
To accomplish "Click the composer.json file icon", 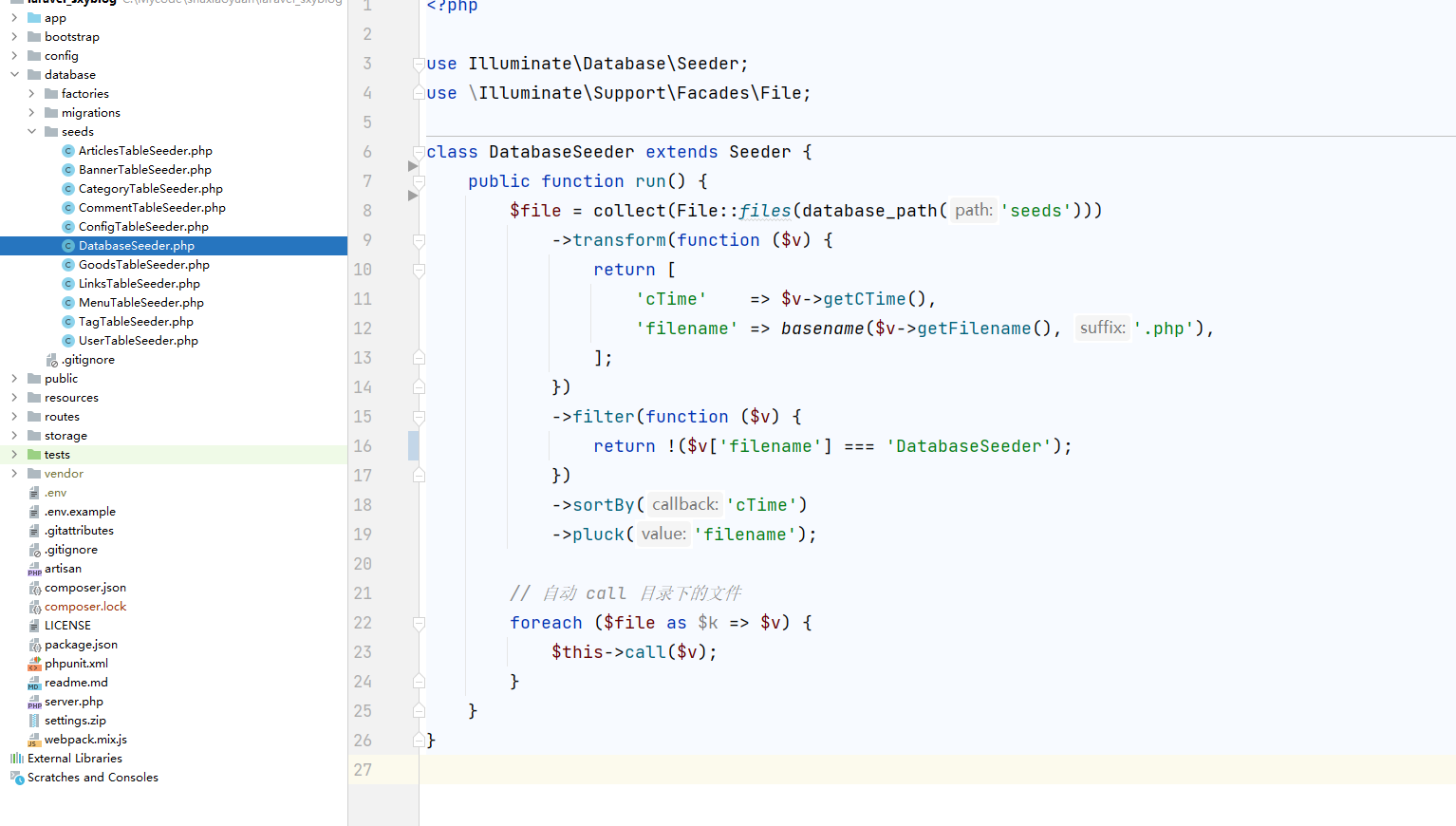I will coord(34,588).
